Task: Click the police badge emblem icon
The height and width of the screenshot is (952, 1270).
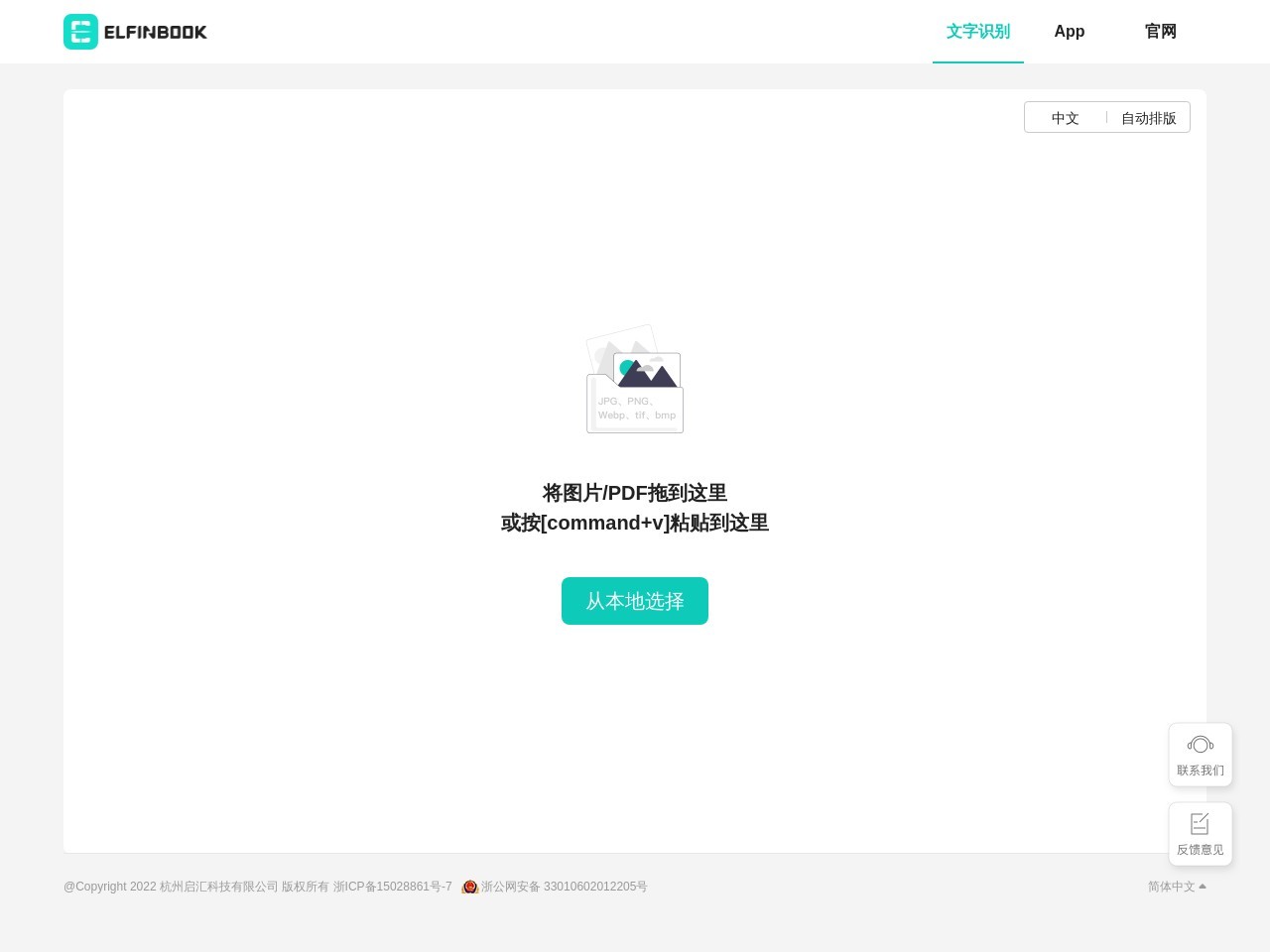Action: (x=470, y=887)
